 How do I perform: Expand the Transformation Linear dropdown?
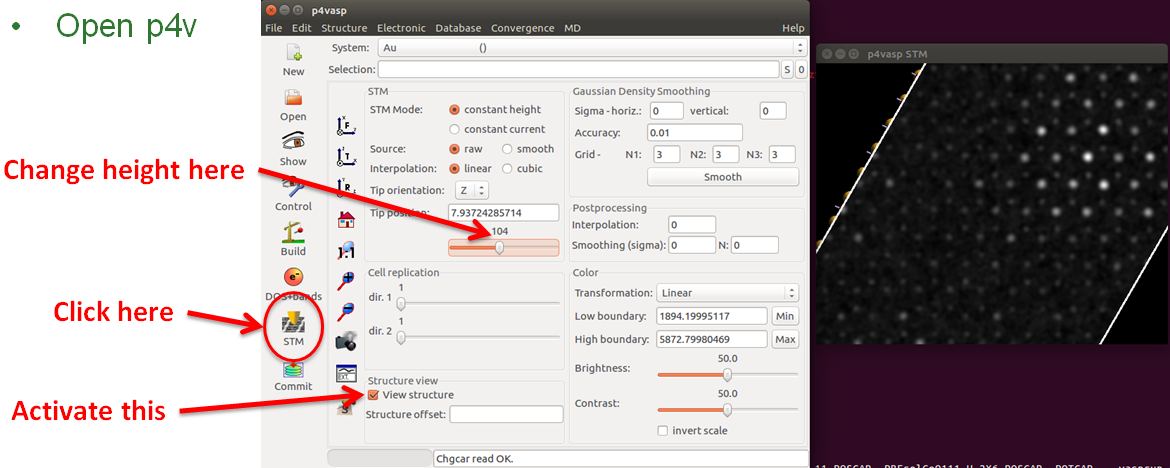[x=727, y=293]
